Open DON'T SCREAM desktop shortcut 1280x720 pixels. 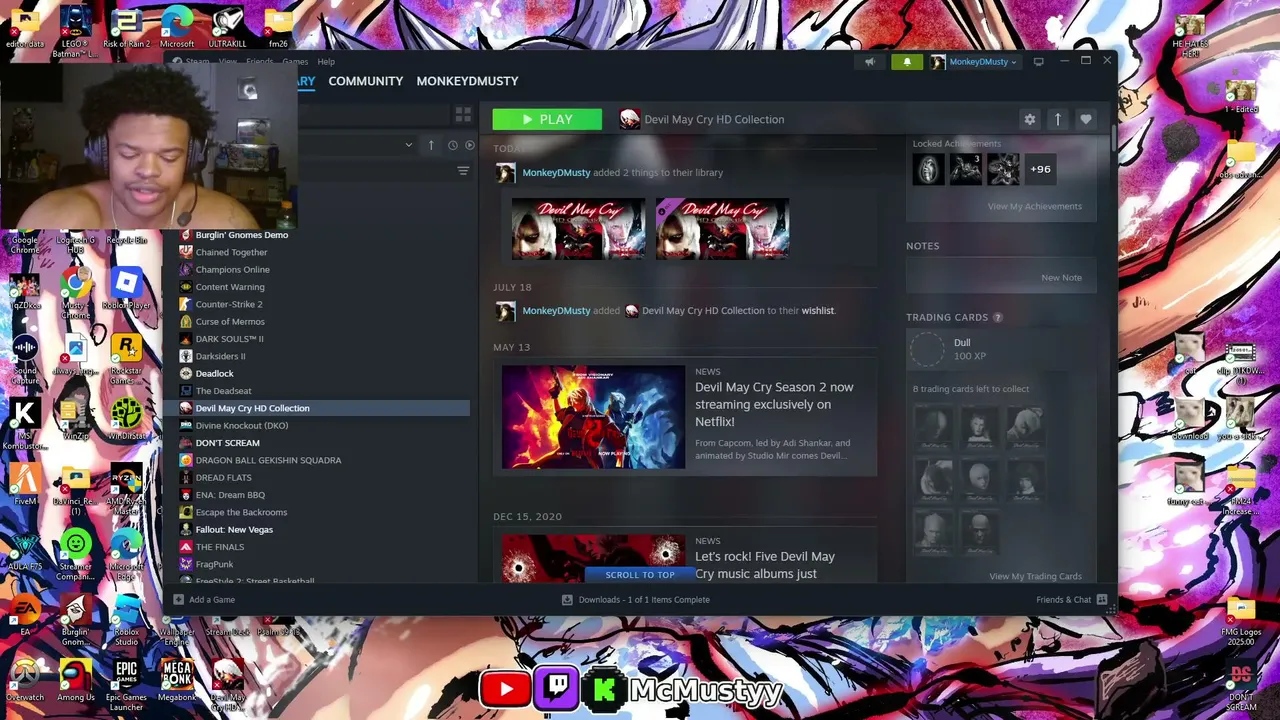pos(1241,685)
